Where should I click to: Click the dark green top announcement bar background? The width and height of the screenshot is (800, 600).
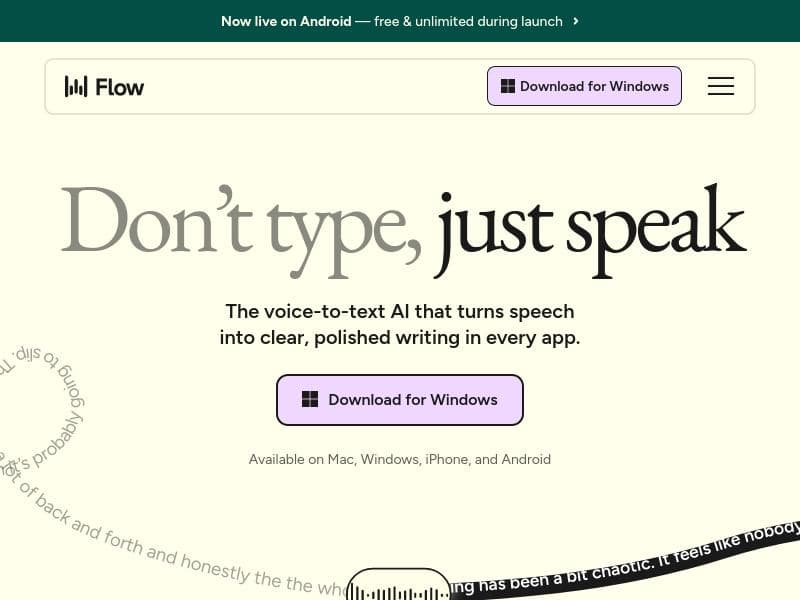[x=700, y=21]
